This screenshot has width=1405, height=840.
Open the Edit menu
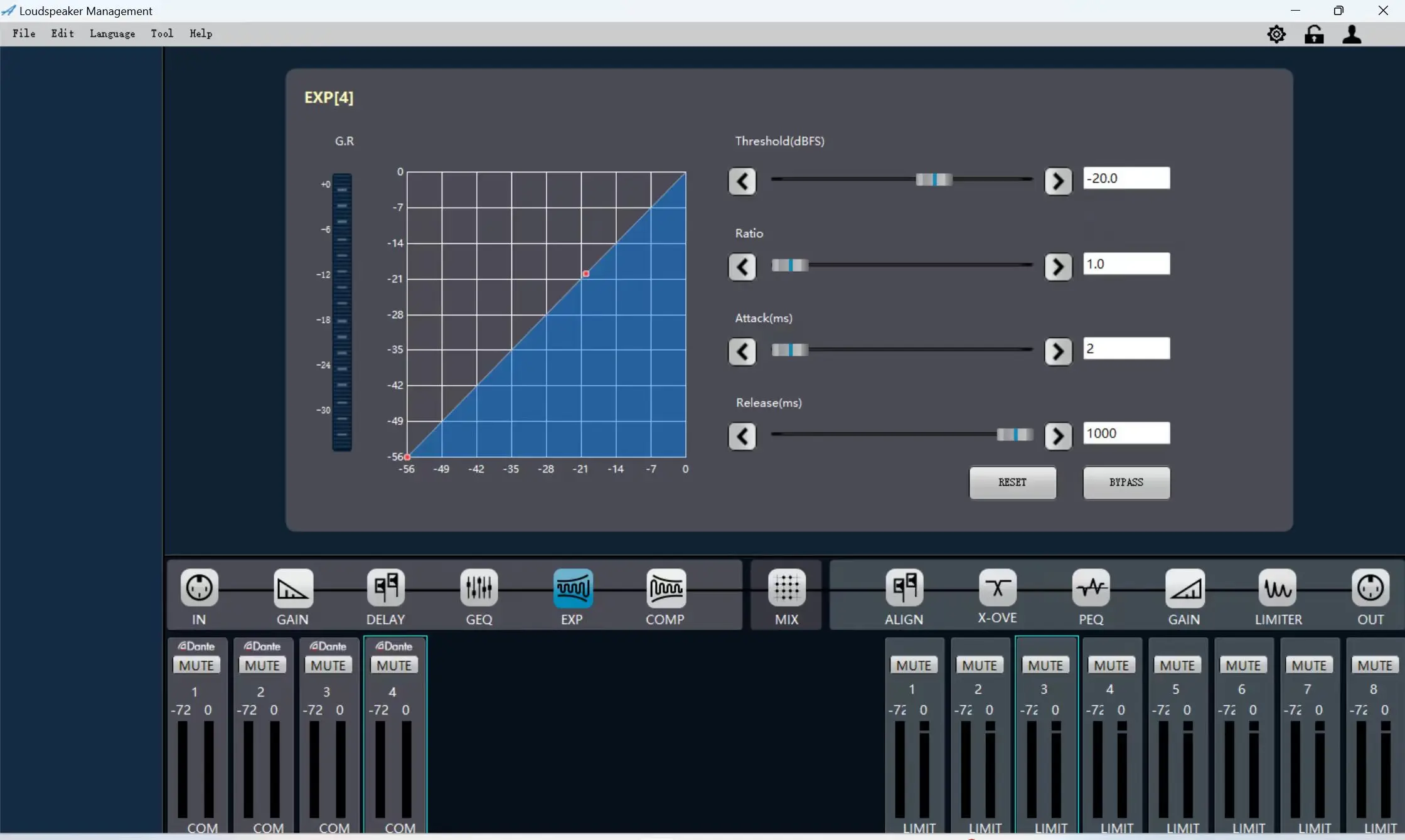[63, 34]
